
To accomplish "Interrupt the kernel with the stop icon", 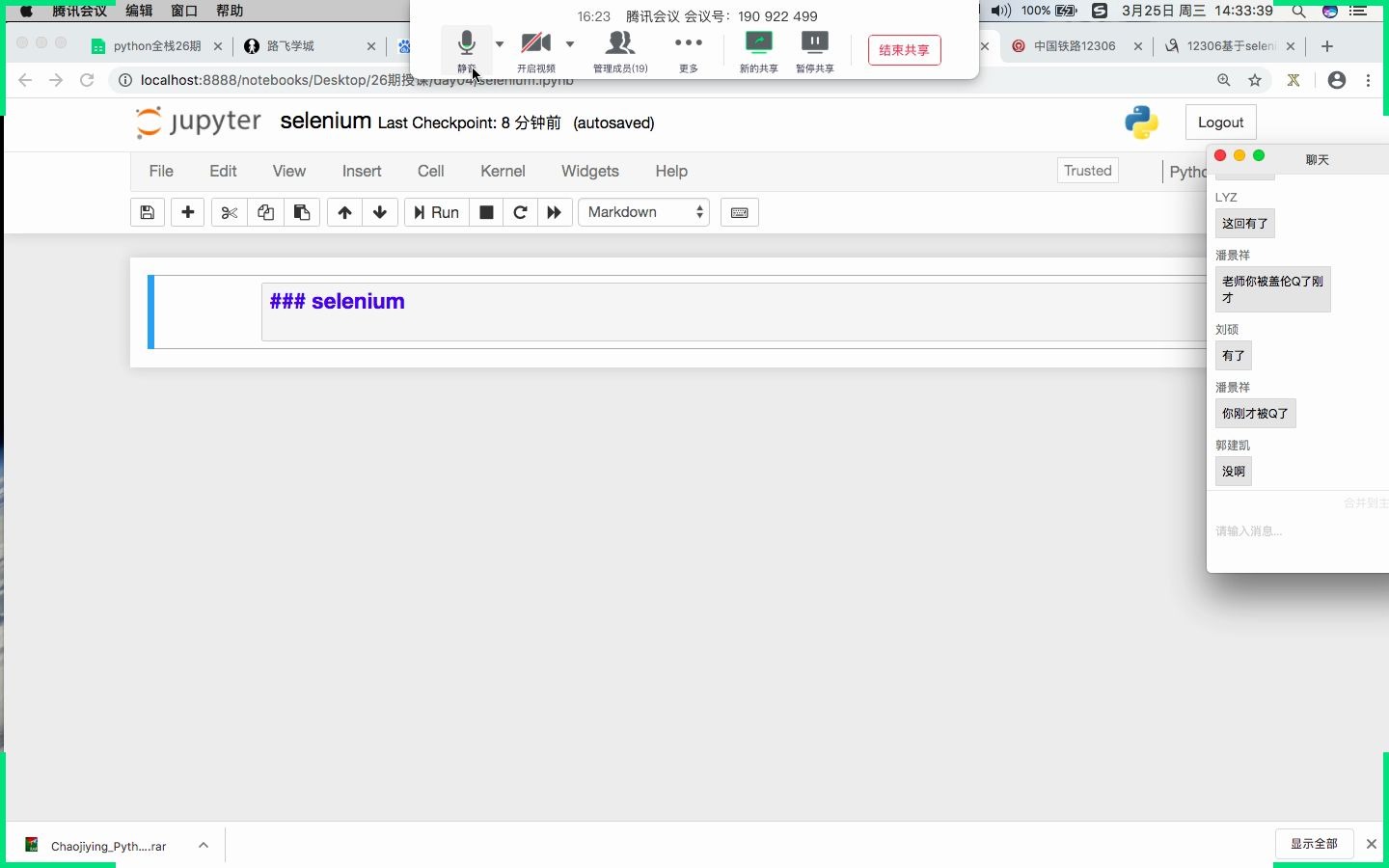I will click(x=487, y=212).
